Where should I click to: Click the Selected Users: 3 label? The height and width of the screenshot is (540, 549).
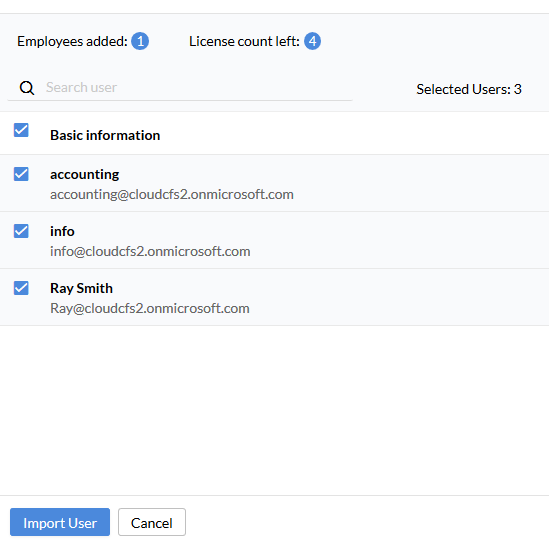pos(469,89)
